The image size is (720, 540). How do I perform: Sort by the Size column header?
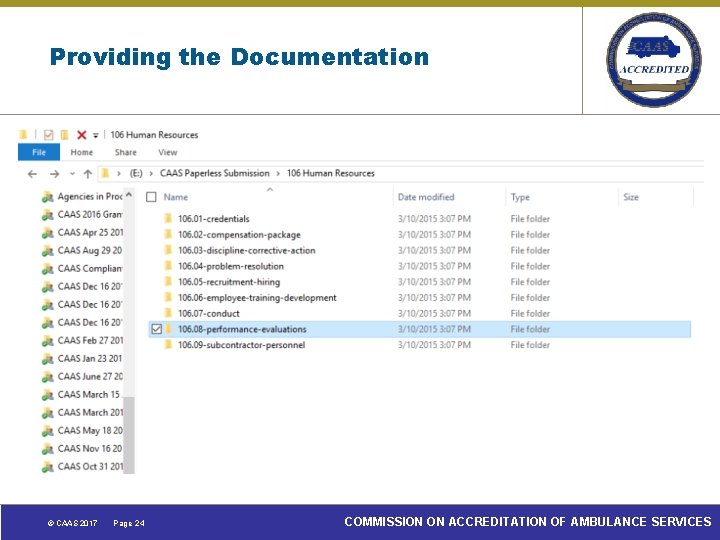click(631, 197)
